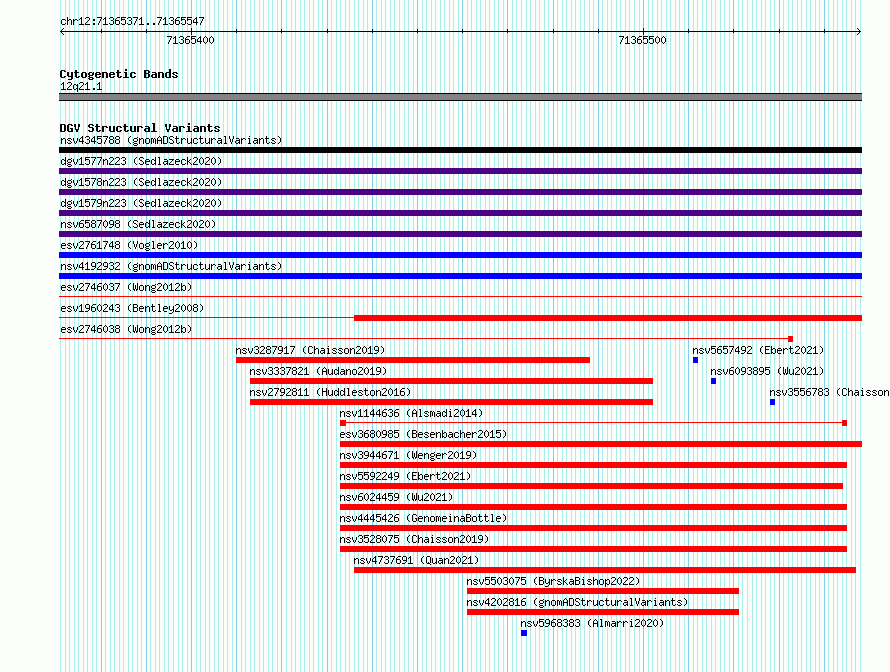The height and width of the screenshot is (672, 890).
Task: Click the red nsv4737691 variant bar
Action: 605,570
